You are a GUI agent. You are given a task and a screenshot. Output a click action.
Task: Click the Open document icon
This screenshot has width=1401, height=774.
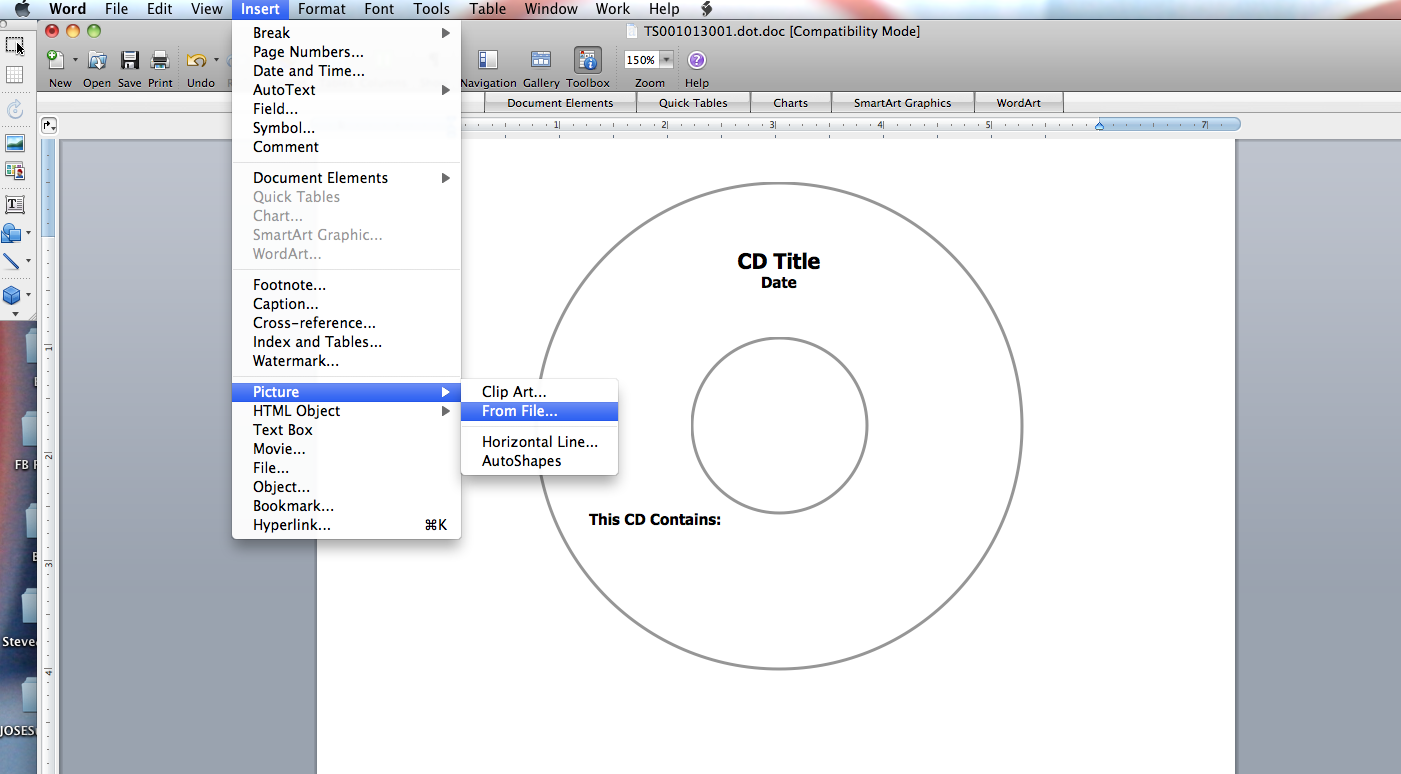point(97,60)
